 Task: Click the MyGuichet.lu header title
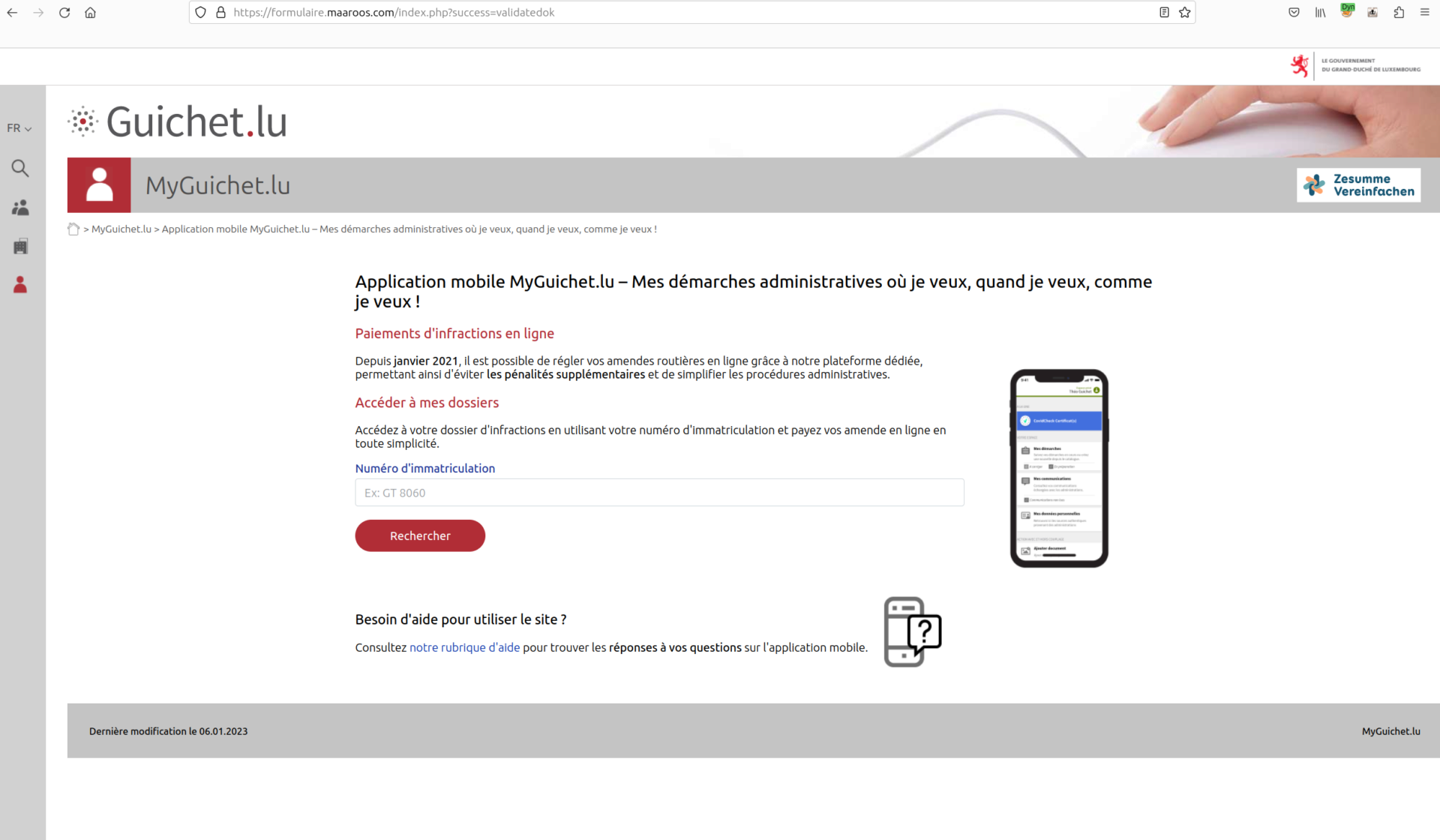(217, 185)
